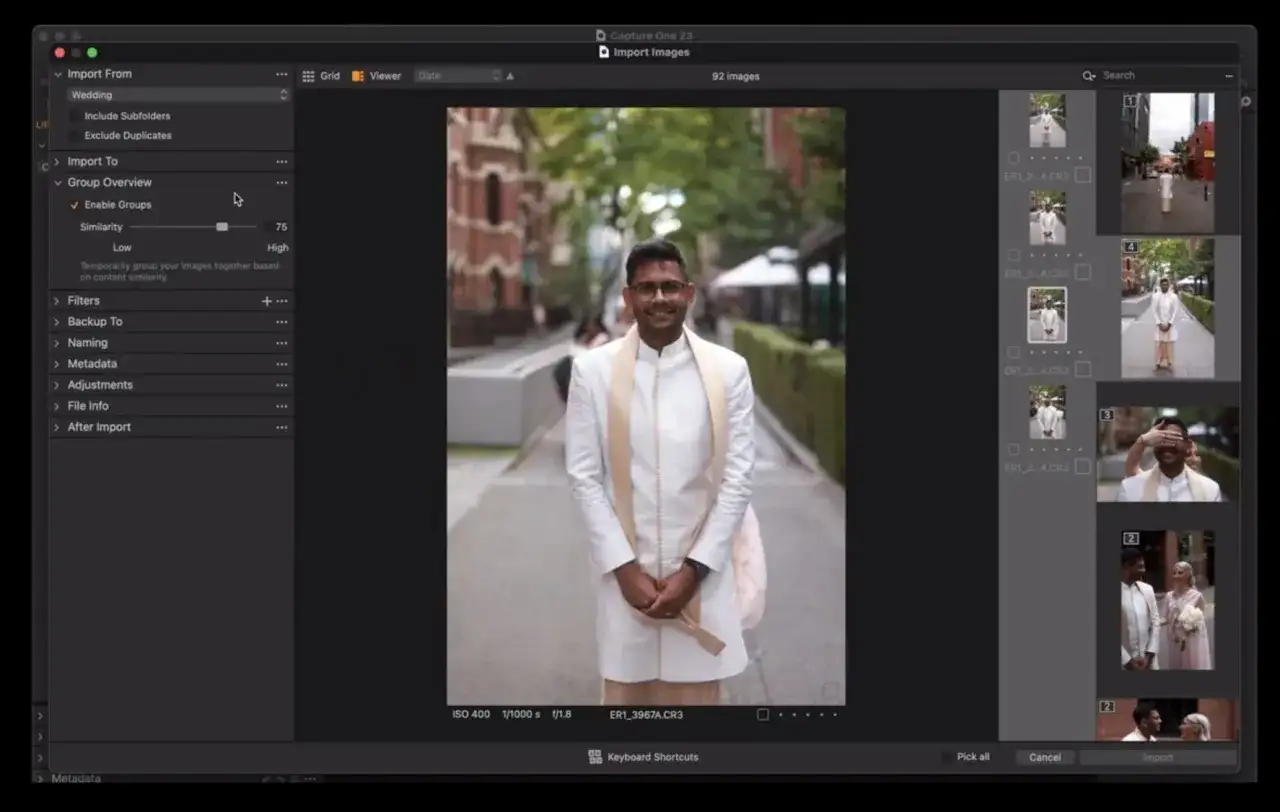Select group 2 thumbnail of couple standing
The image size is (1280, 812).
[x=1168, y=600]
